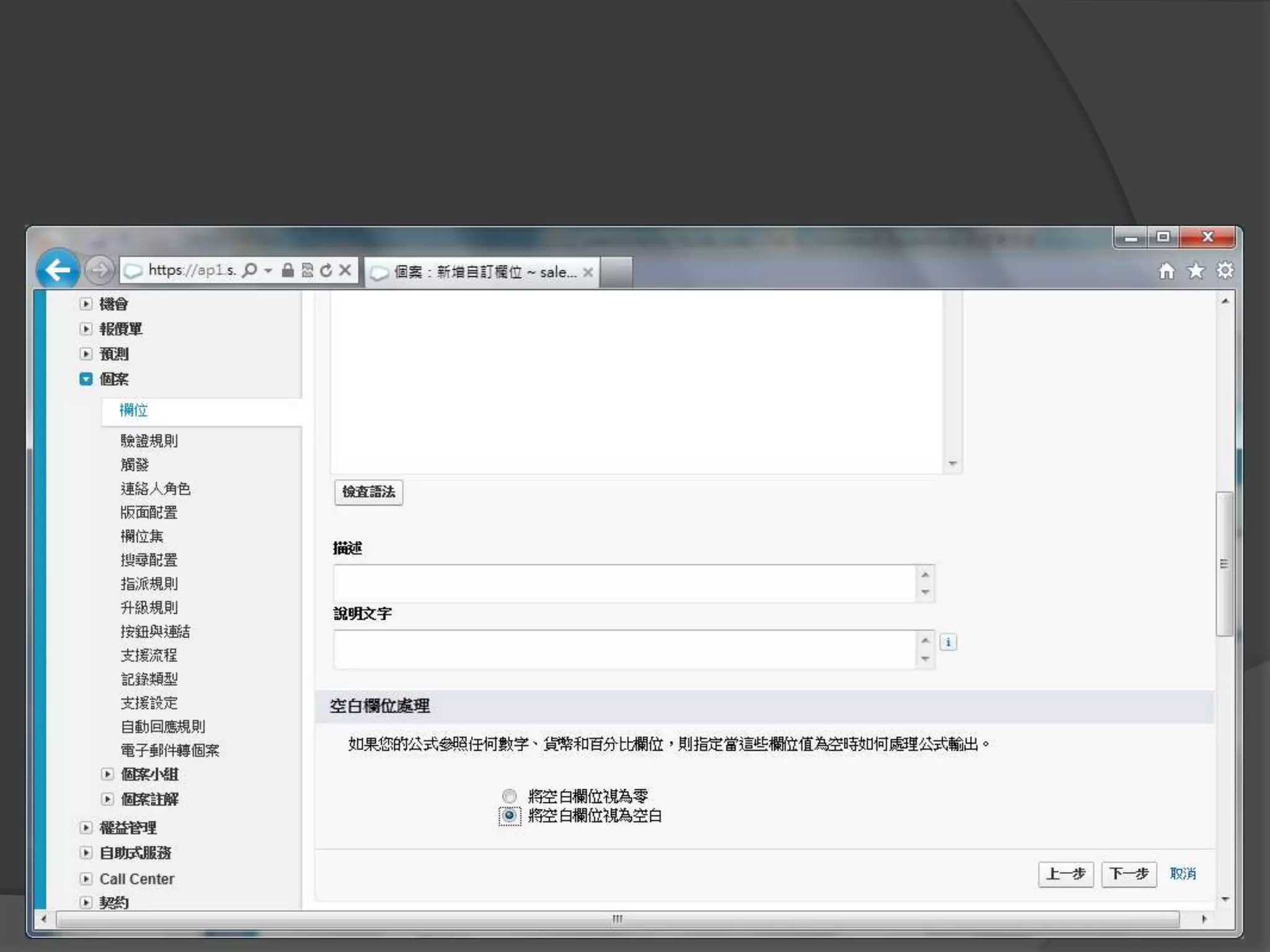Open the browser home page icon
Screen dimensions: 1270x952
(1166, 271)
